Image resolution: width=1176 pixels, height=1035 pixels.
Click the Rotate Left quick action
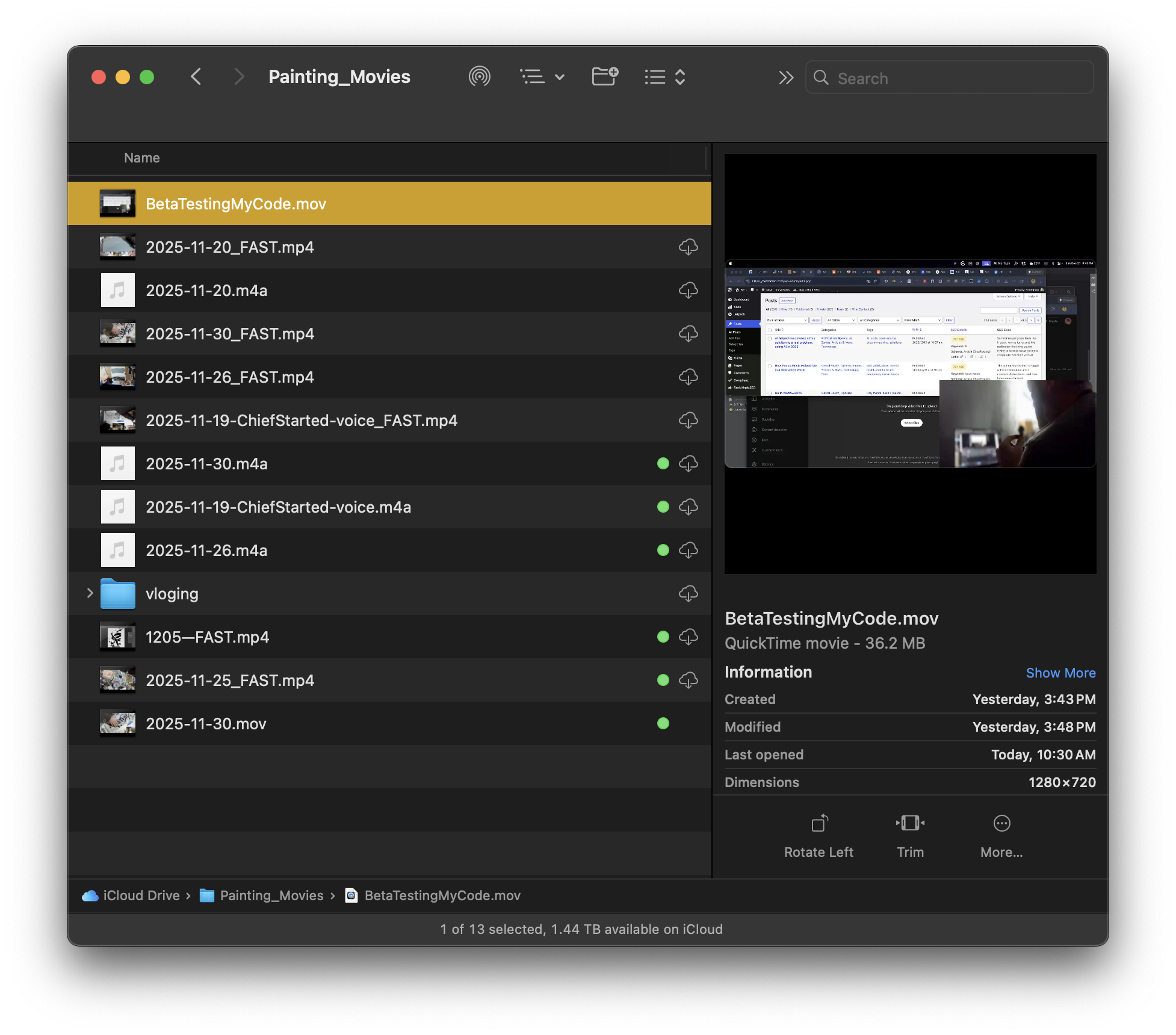tap(819, 836)
